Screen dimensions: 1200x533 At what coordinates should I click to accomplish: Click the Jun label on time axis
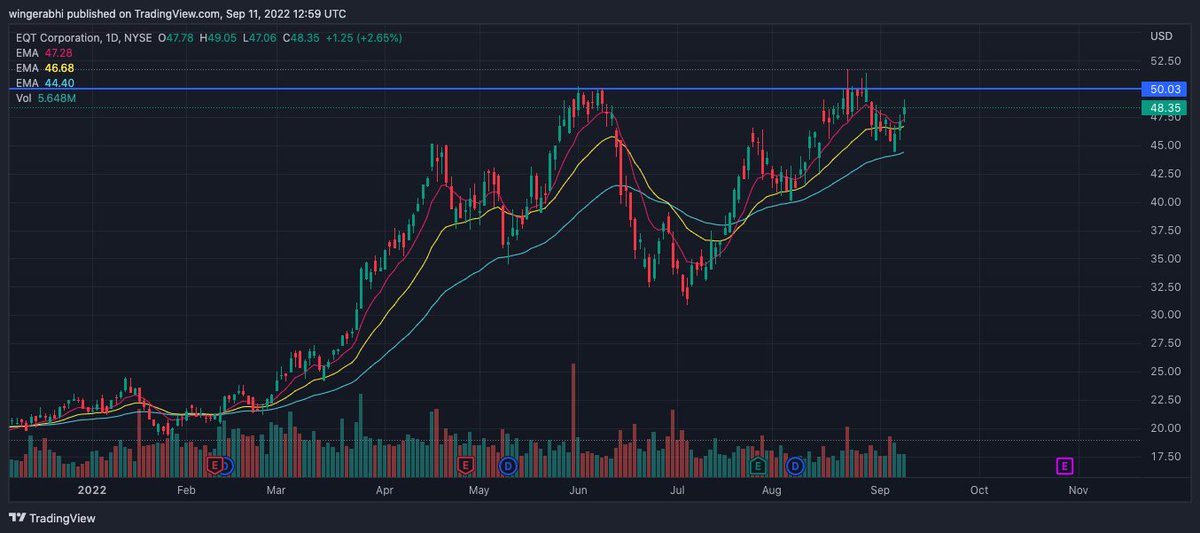coord(578,491)
